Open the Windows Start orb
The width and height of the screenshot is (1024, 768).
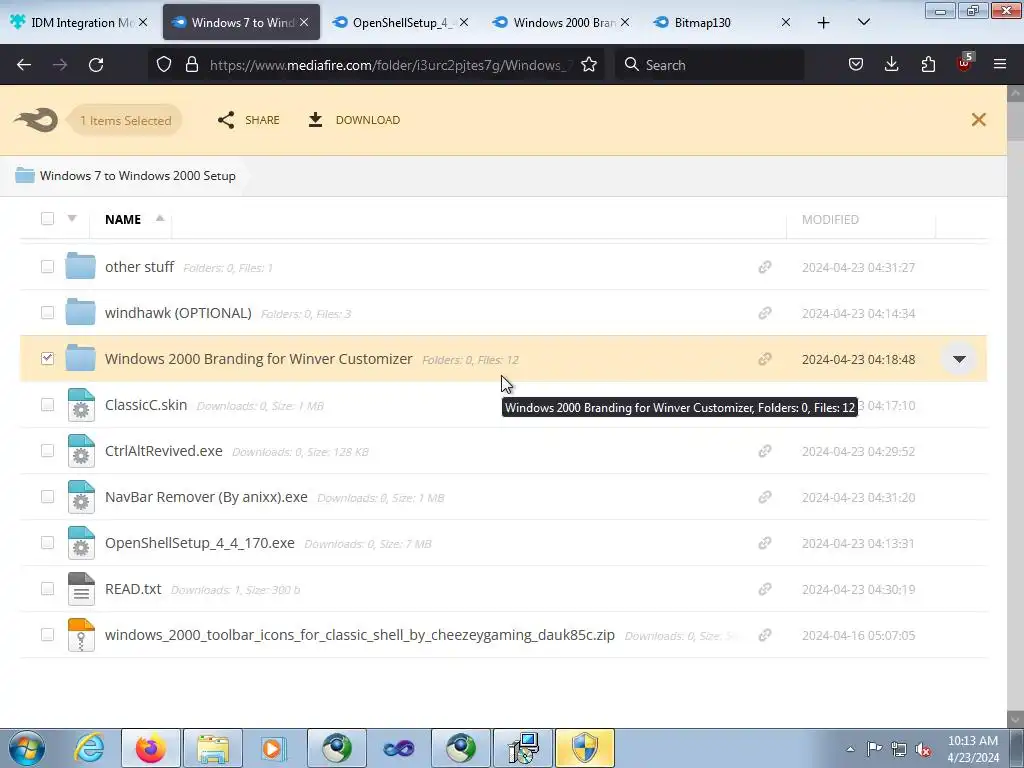click(x=27, y=748)
